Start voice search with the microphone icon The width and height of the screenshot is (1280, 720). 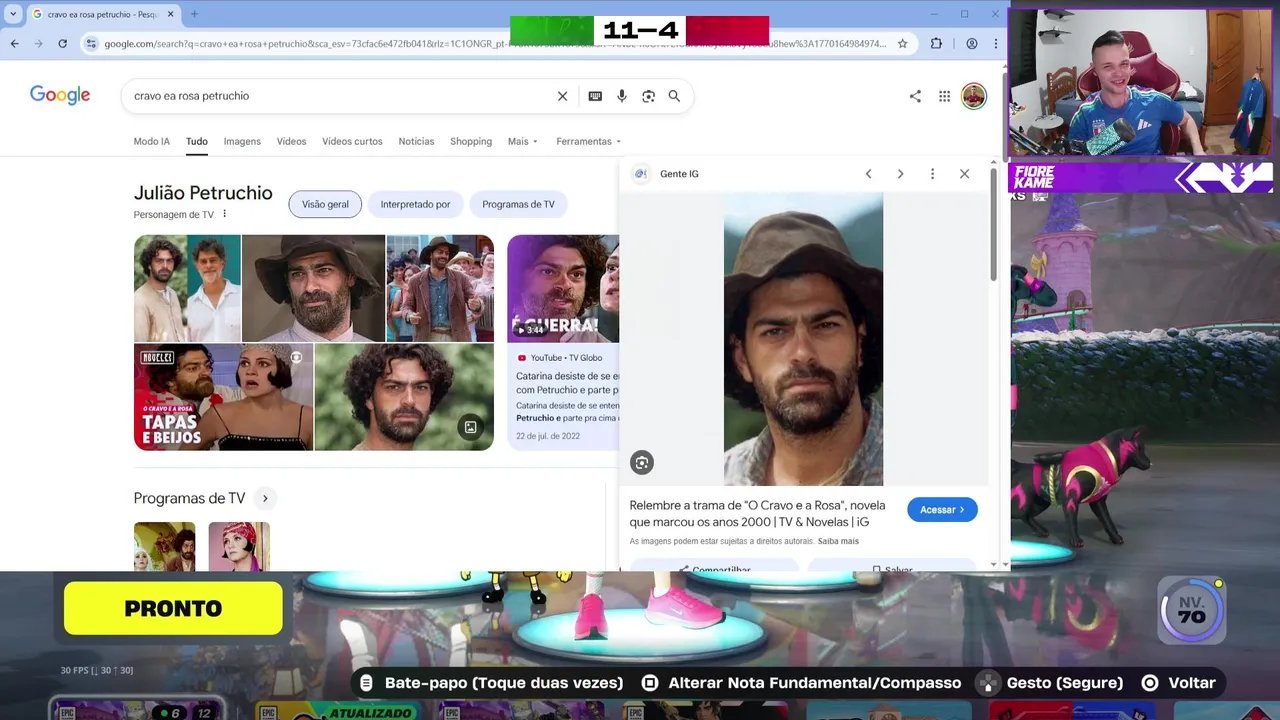click(621, 96)
